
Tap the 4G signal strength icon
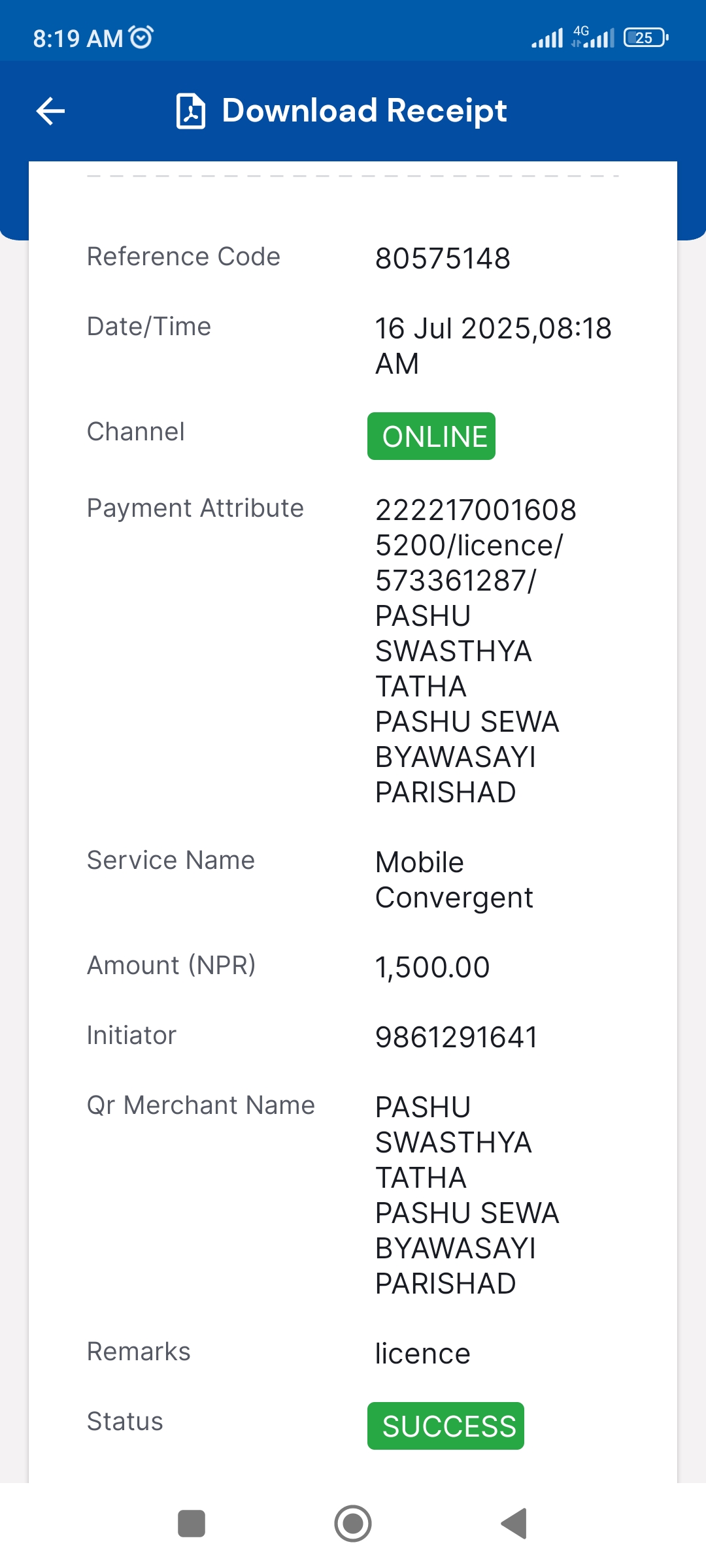(x=593, y=37)
